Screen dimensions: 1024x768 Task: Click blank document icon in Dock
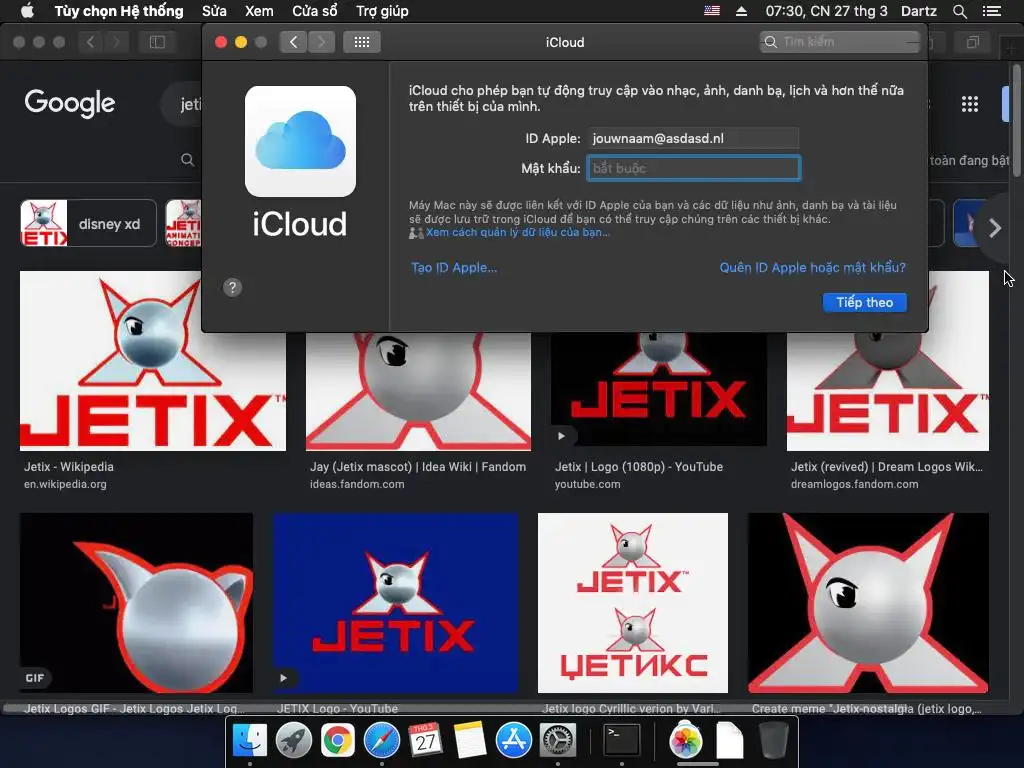coord(729,740)
